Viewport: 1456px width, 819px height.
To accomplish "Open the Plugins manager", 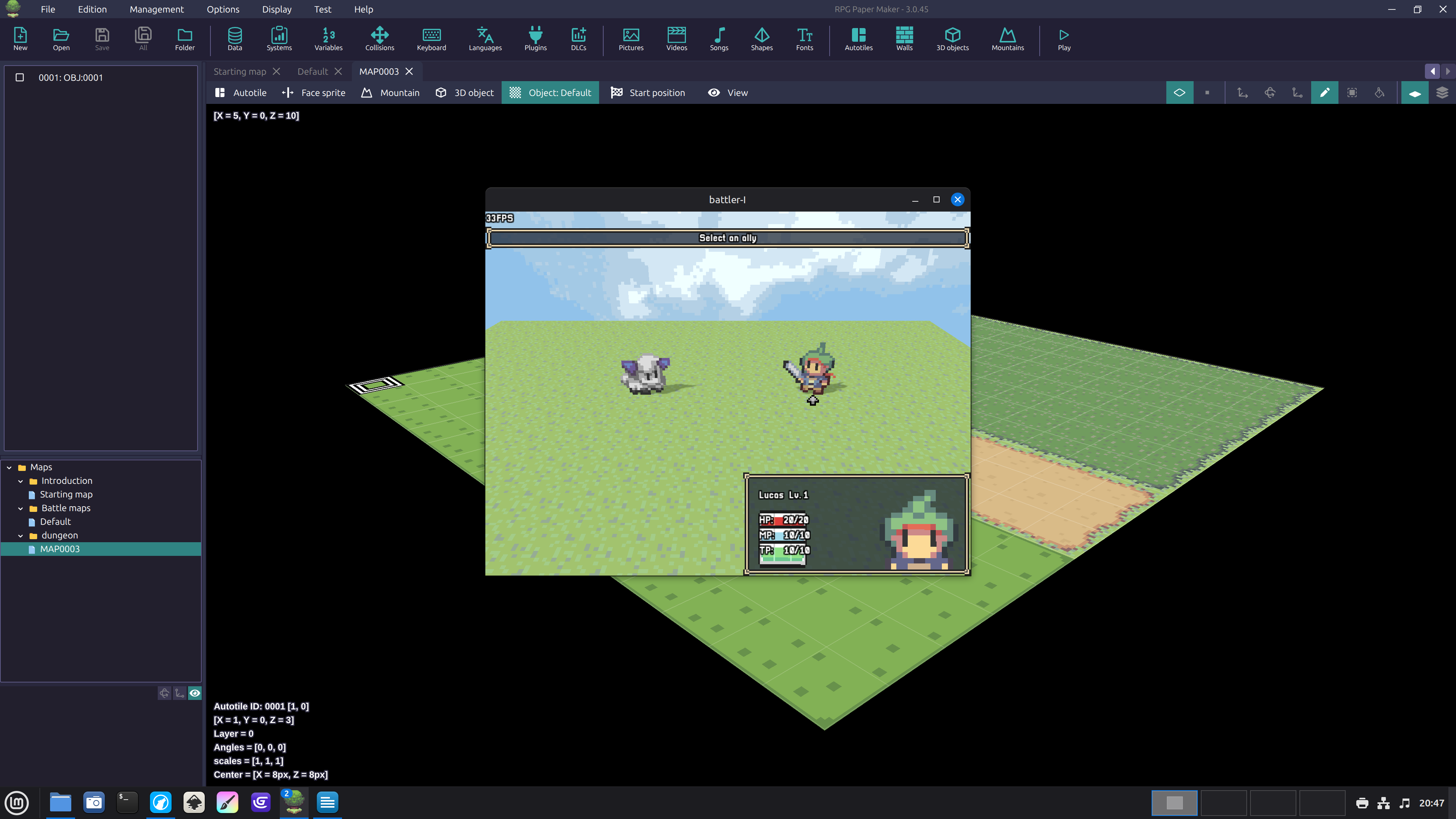I will tap(535, 39).
